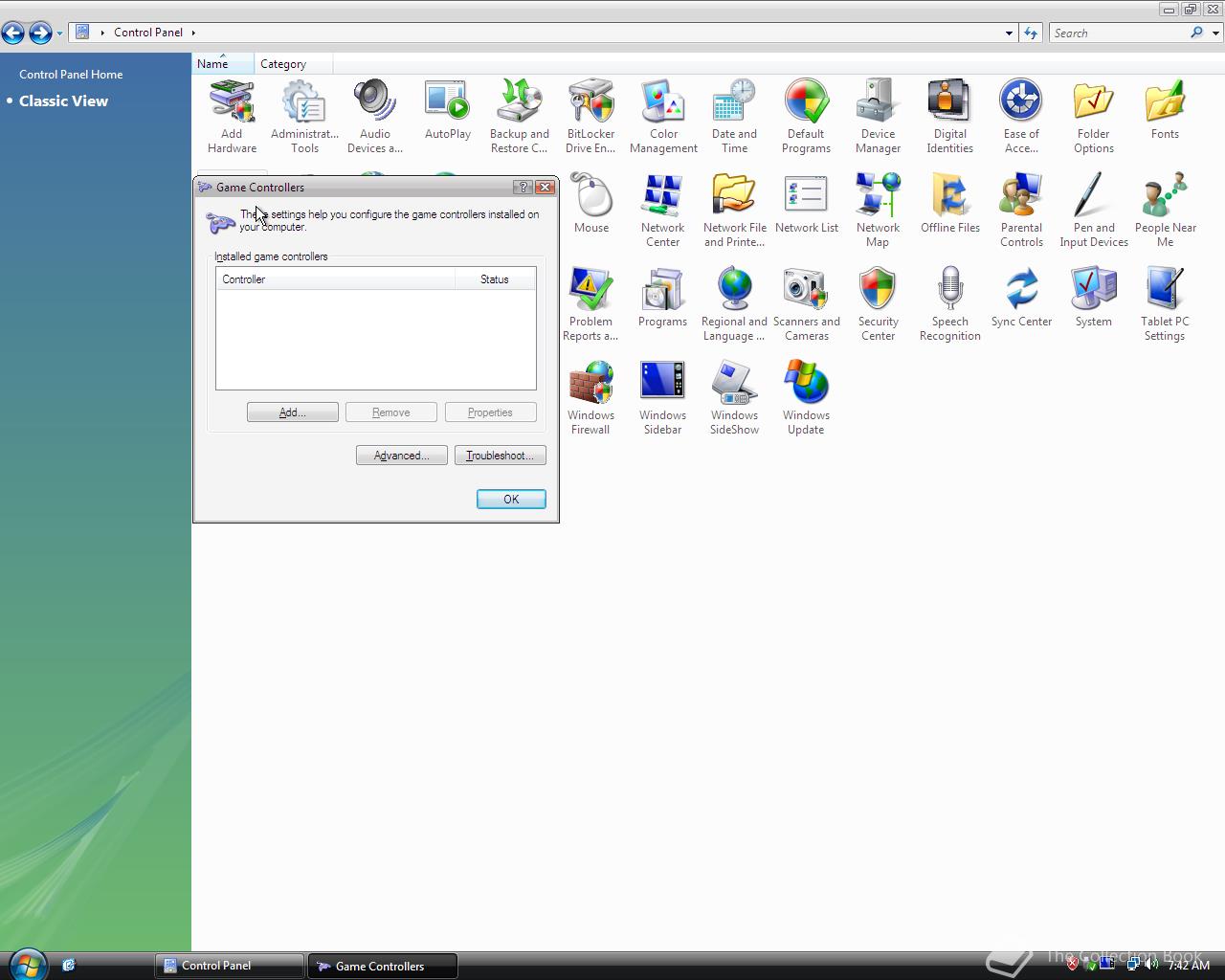This screenshot has height=980, width=1225.
Task: Open the Fonts icon
Action: [x=1165, y=111]
